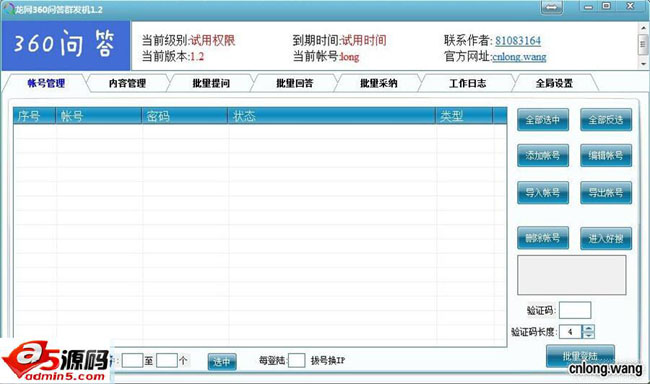
Task: Click the 试用时间 expiry text
Action: [364, 41]
